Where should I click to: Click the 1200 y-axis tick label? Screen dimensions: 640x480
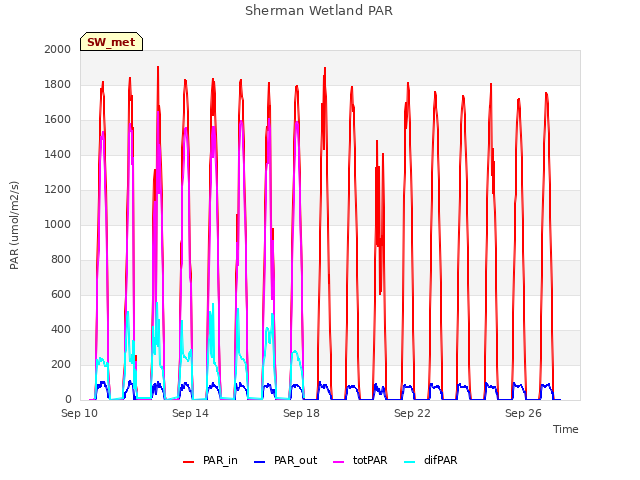pos(58,189)
